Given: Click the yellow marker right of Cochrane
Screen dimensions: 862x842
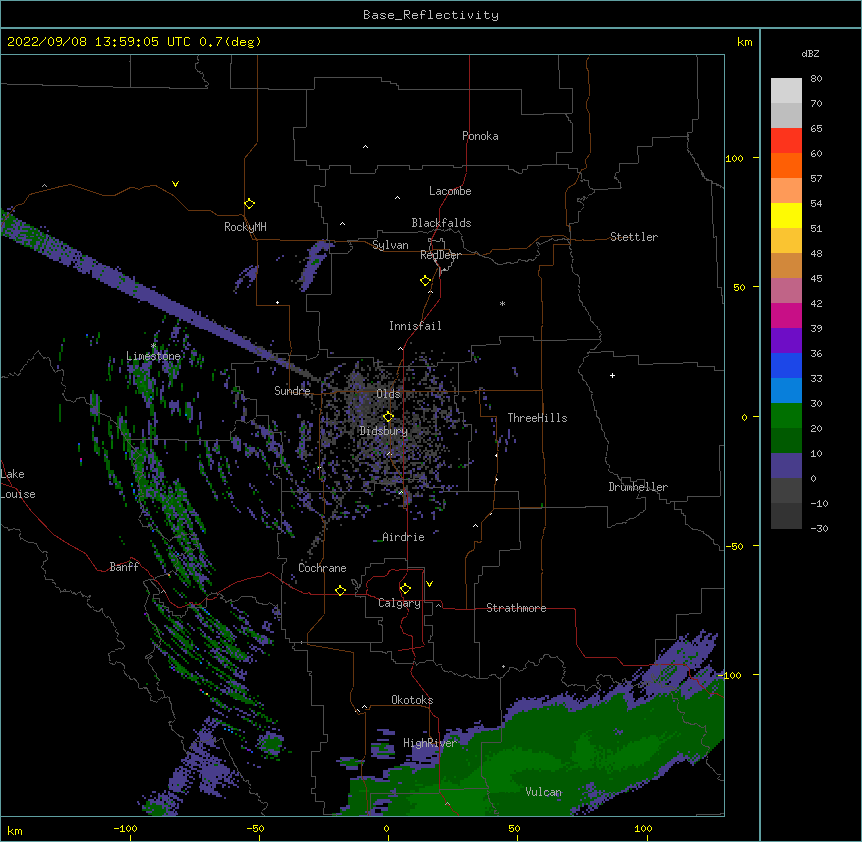Looking at the screenshot, I should pyautogui.click(x=340, y=590).
